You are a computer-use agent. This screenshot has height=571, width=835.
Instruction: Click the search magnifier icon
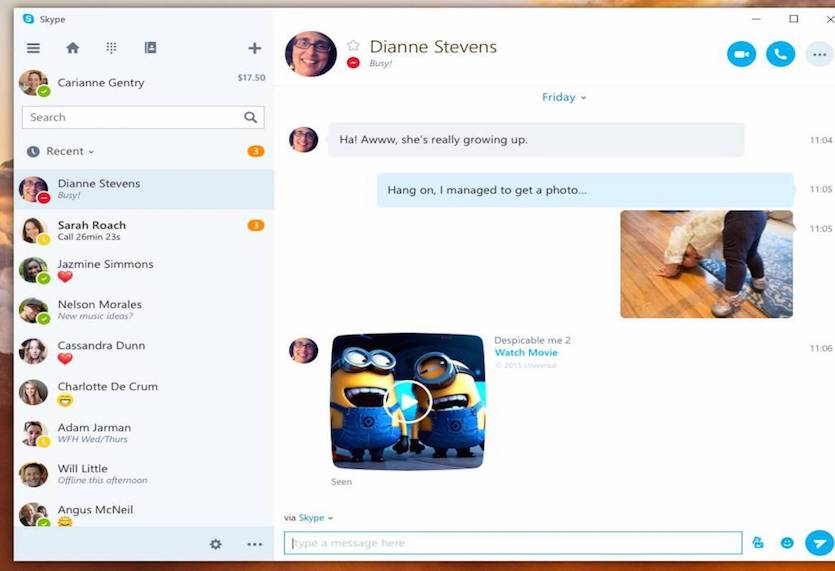250,117
